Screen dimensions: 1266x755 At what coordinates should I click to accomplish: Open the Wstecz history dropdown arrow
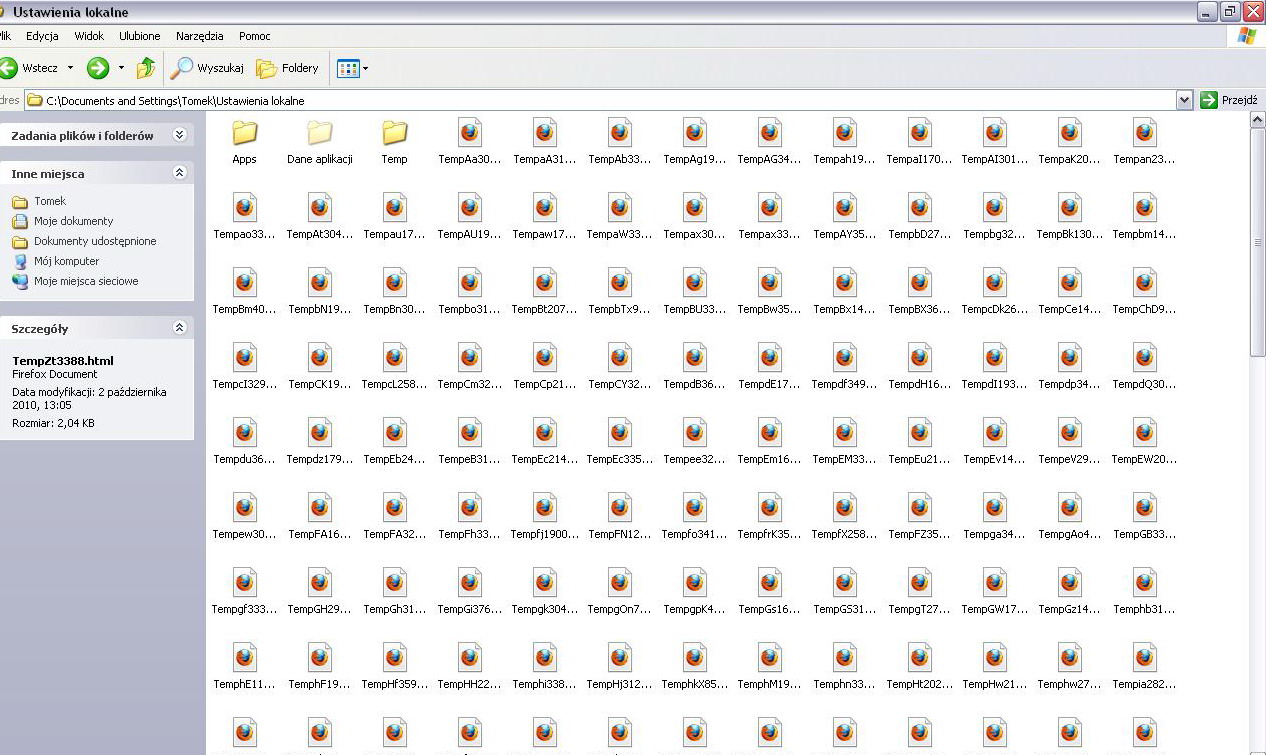click(70, 68)
